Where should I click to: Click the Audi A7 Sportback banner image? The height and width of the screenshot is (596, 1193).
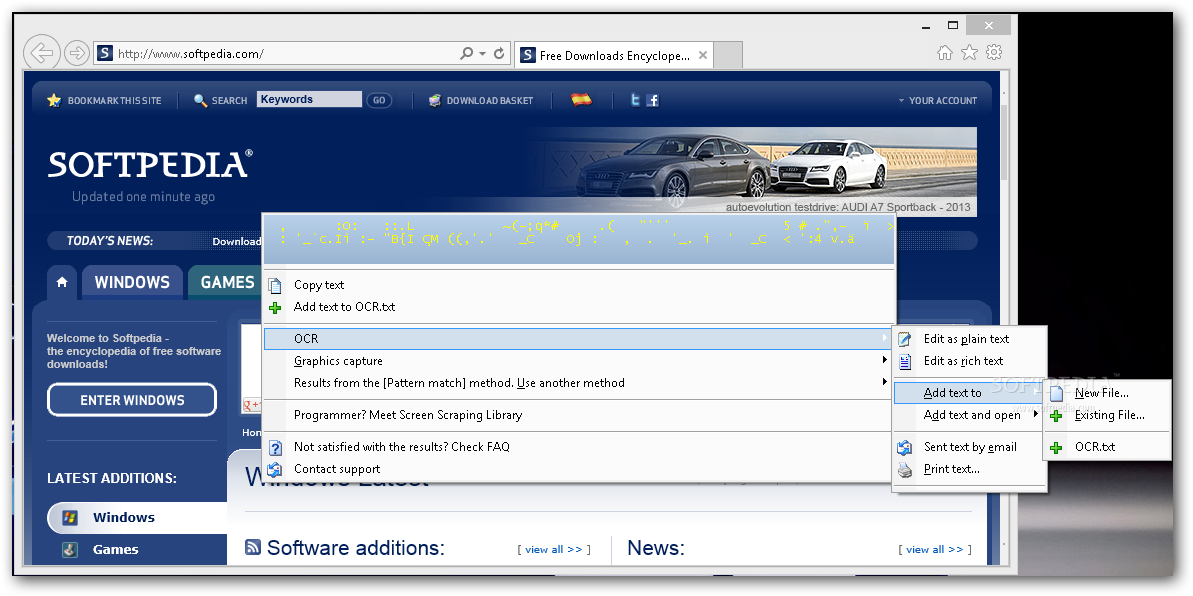[747, 172]
